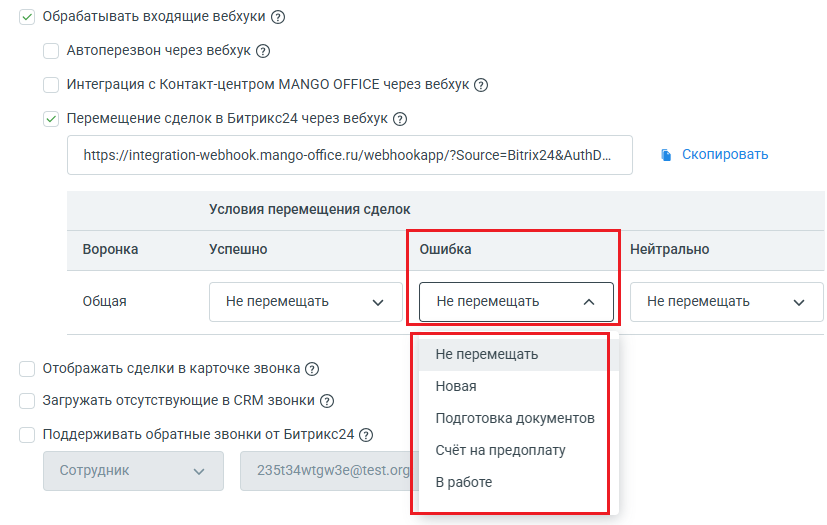Tick Отображать сделки в карточке звонка checkbox
Screen dimensions: 827x525
point(27,369)
